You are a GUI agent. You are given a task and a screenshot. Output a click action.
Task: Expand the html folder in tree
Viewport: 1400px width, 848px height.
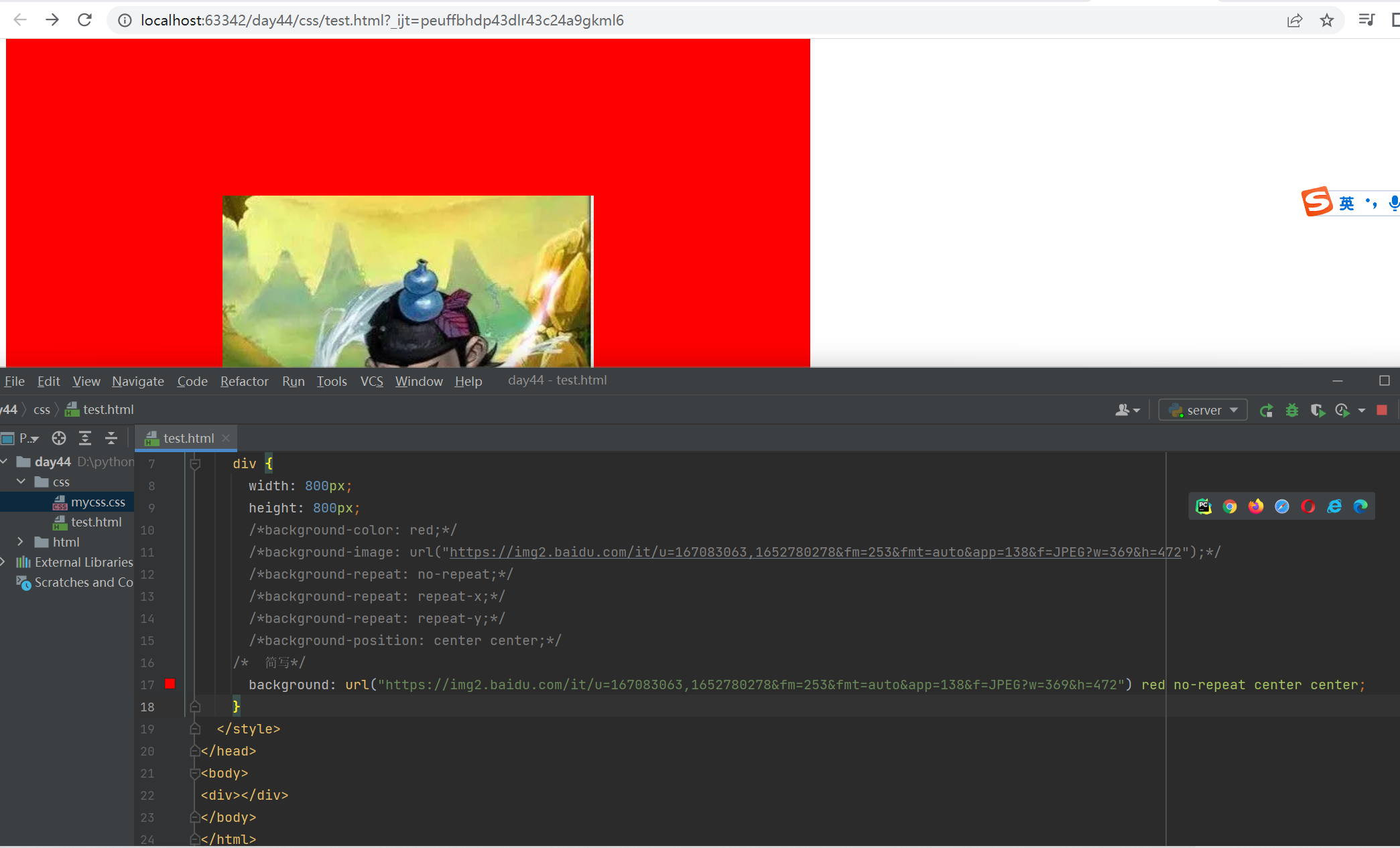(20, 542)
